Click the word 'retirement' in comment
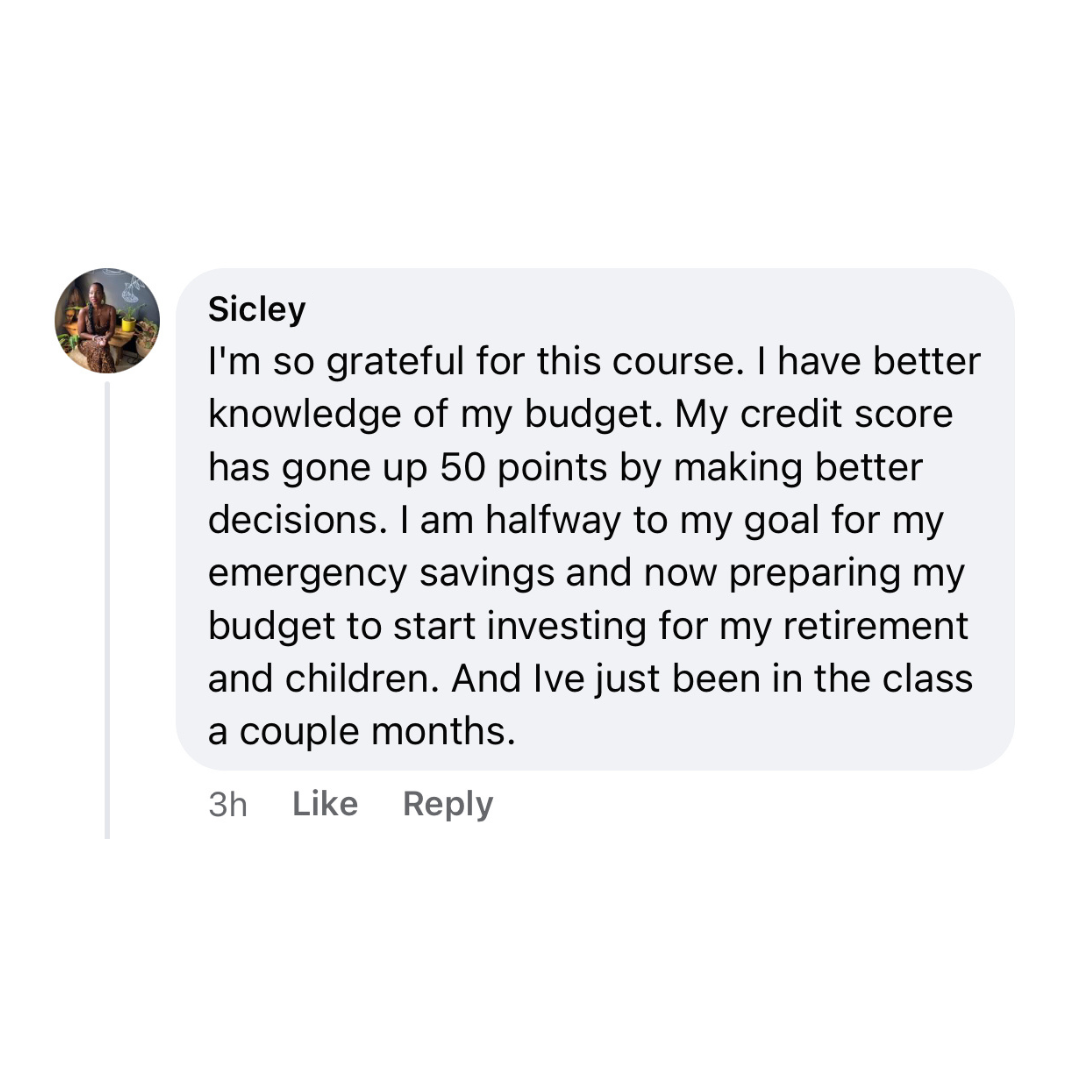This screenshot has width=1080, height=1080. 875,626
